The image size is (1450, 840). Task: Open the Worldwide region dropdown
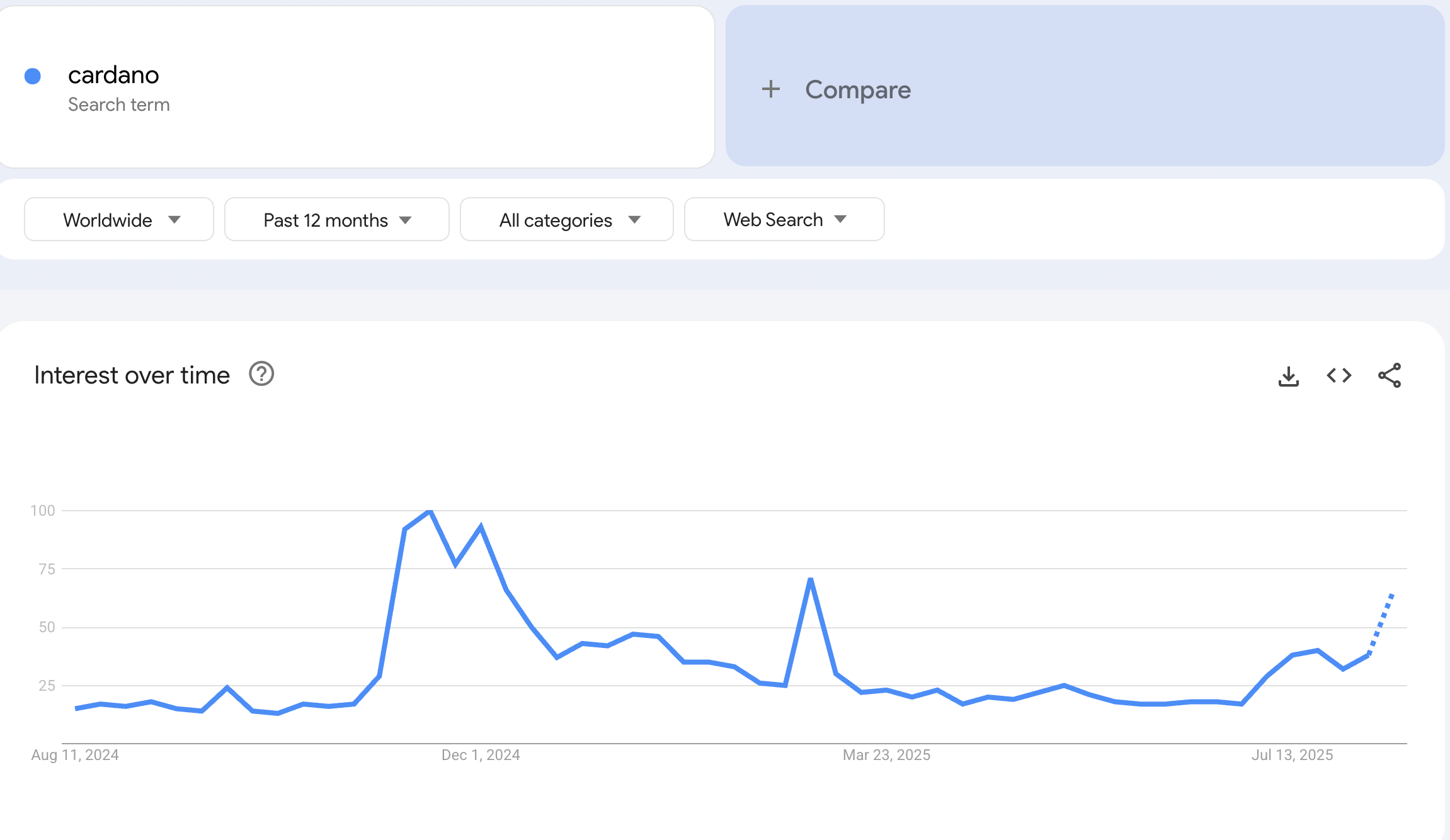point(118,219)
